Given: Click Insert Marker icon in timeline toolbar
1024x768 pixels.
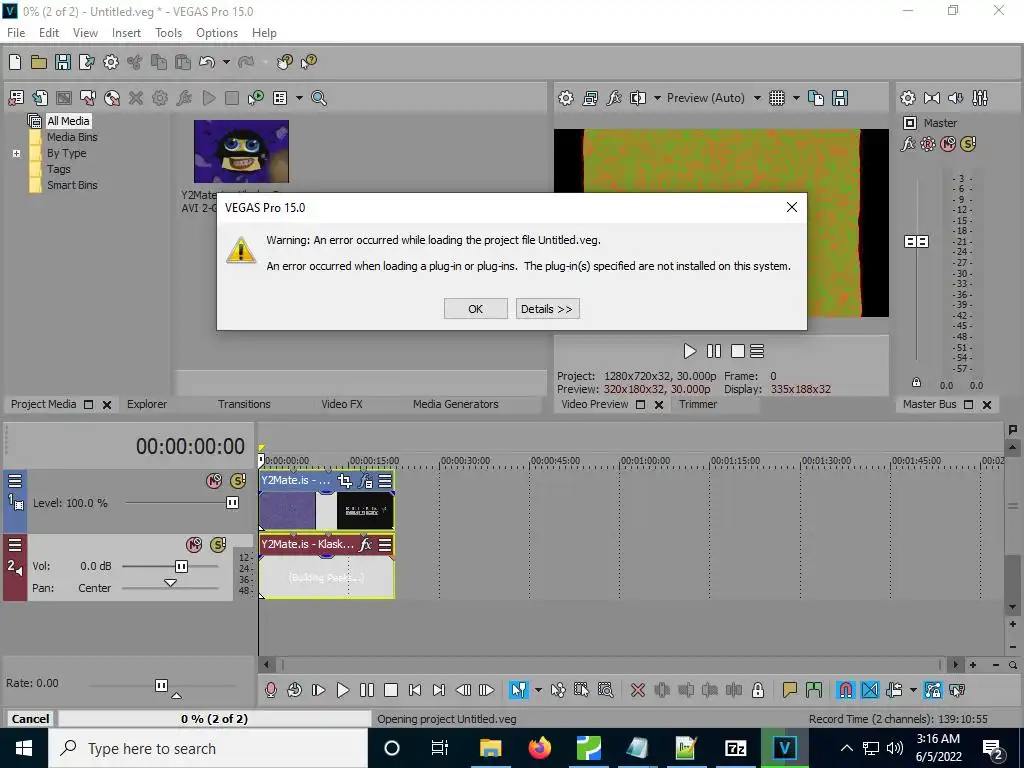Looking at the screenshot, I should tap(790, 690).
